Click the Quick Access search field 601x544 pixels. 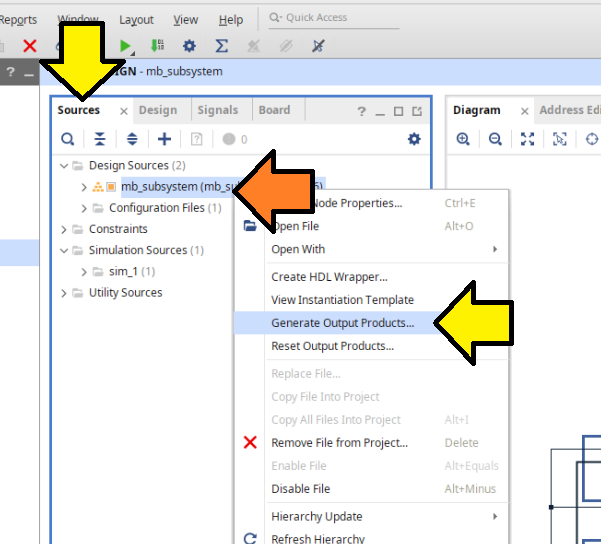click(x=340, y=18)
